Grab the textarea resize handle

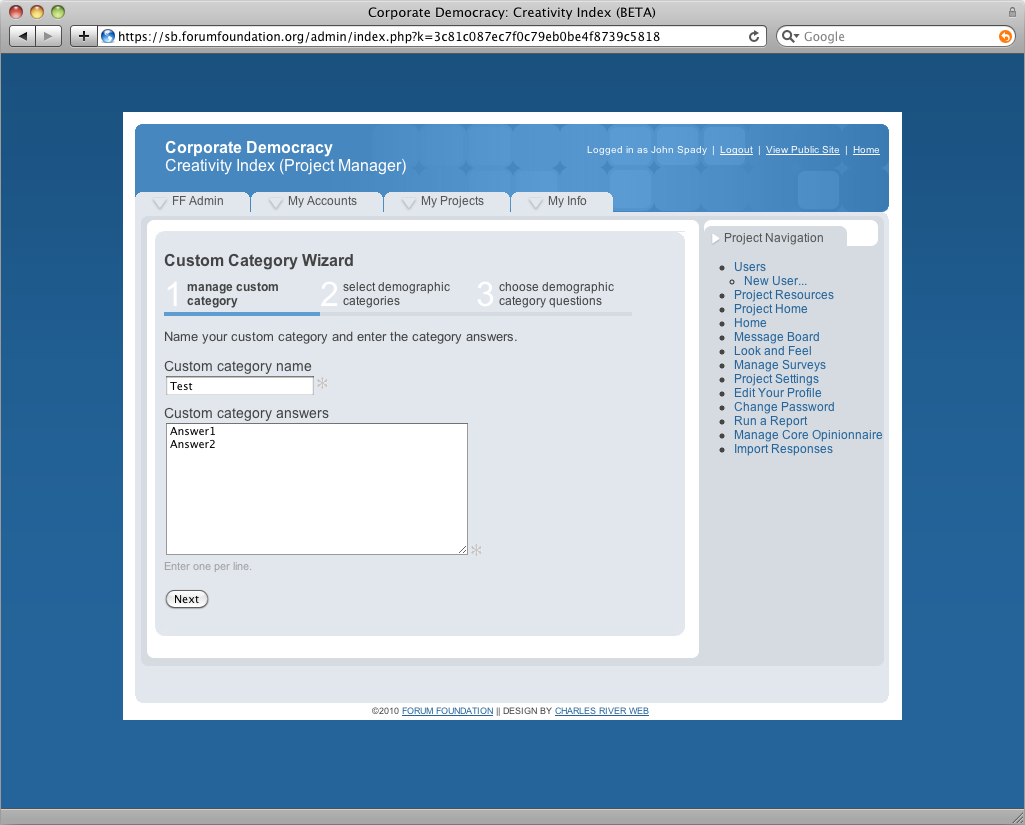point(462,550)
